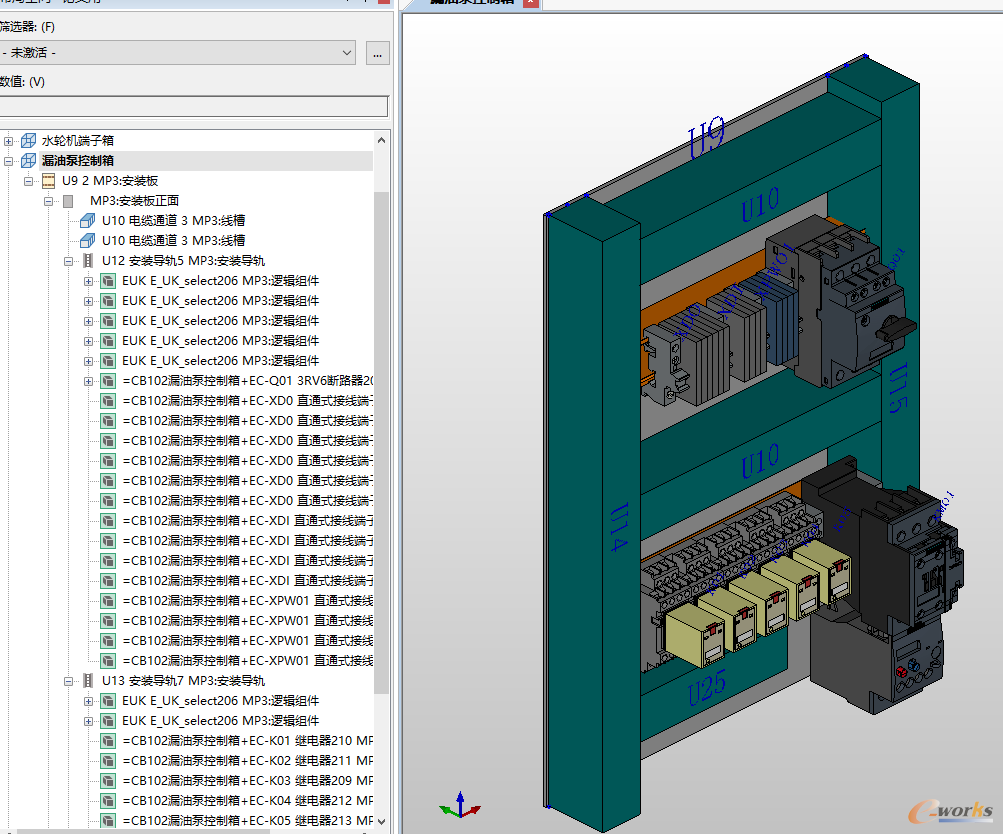Viewport: 1003px width, 834px height.
Task: Collapse the U12 安装导轨5 node
Action: pos(68,261)
